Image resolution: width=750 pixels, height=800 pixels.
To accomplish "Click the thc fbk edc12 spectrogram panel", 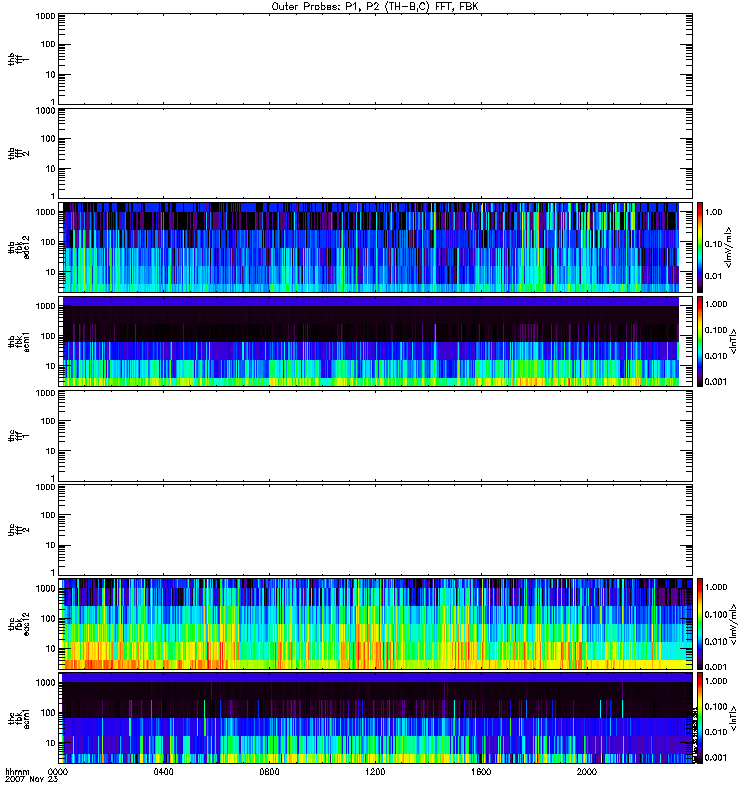I will pos(375,623).
